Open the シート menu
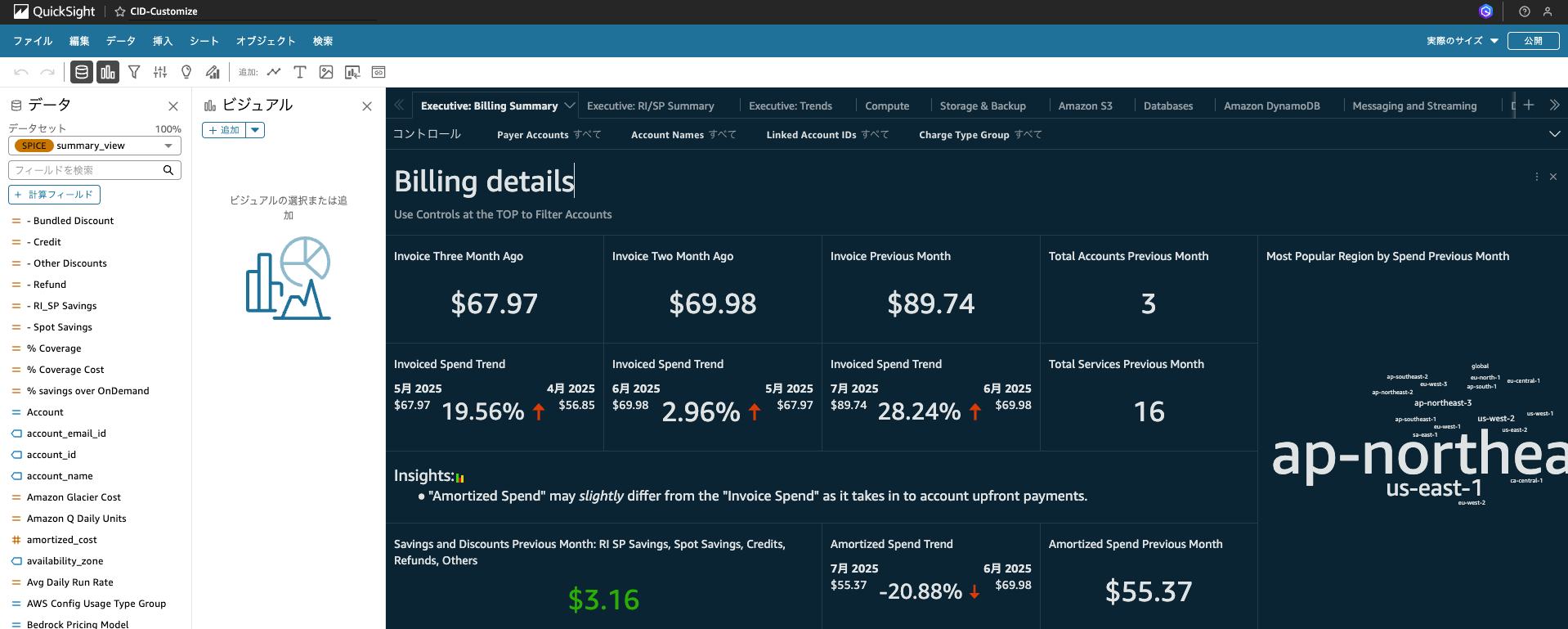The height and width of the screenshot is (629, 1568). [x=204, y=41]
